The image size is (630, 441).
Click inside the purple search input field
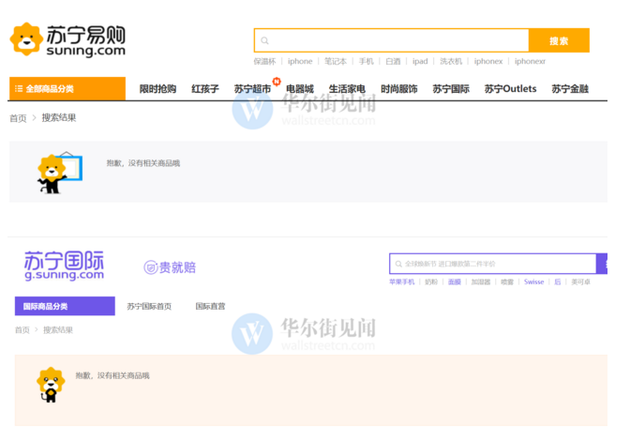493,263
